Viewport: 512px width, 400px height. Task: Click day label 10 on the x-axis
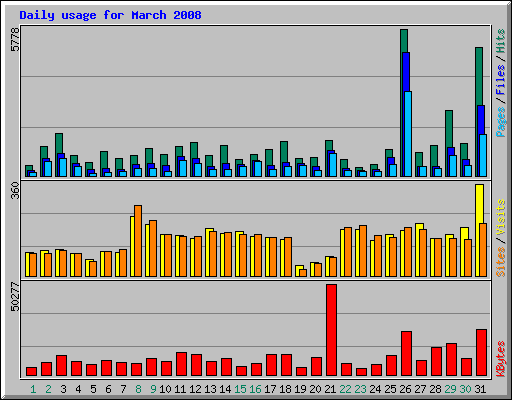click(x=165, y=389)
